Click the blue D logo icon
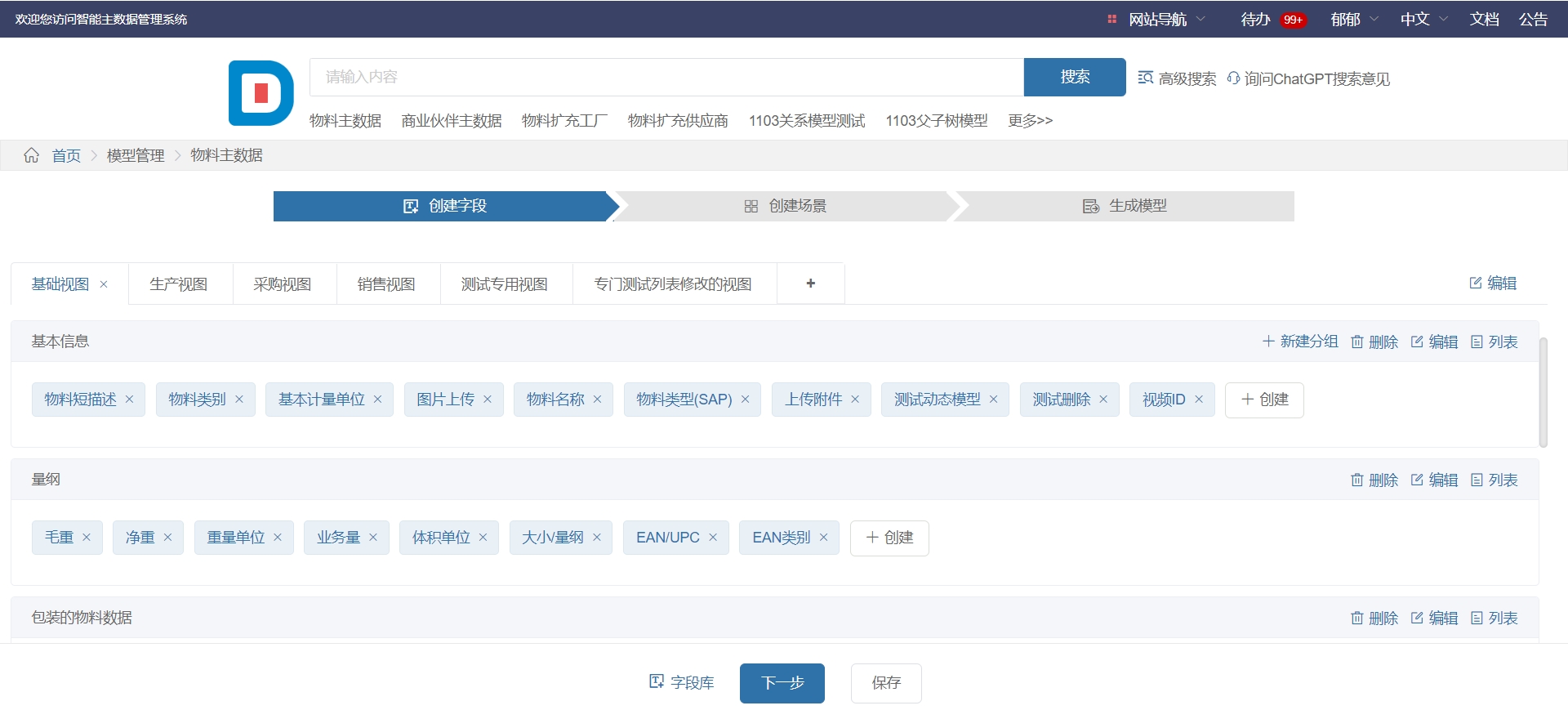 261,92
